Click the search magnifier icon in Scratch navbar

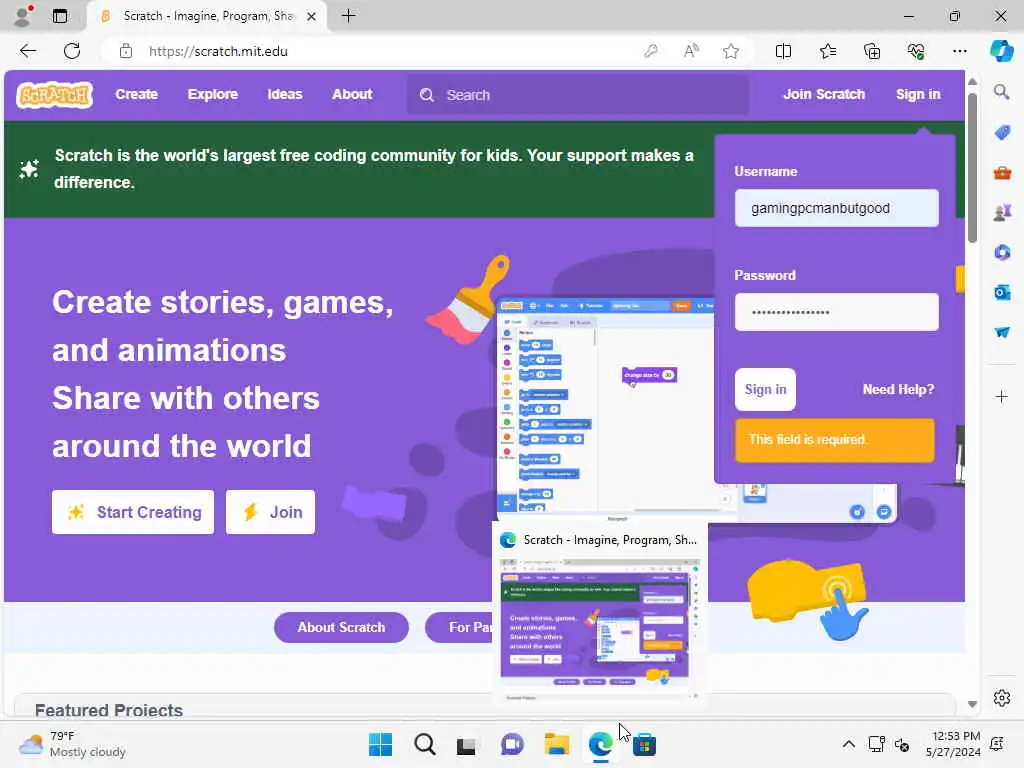coord(426,95)
